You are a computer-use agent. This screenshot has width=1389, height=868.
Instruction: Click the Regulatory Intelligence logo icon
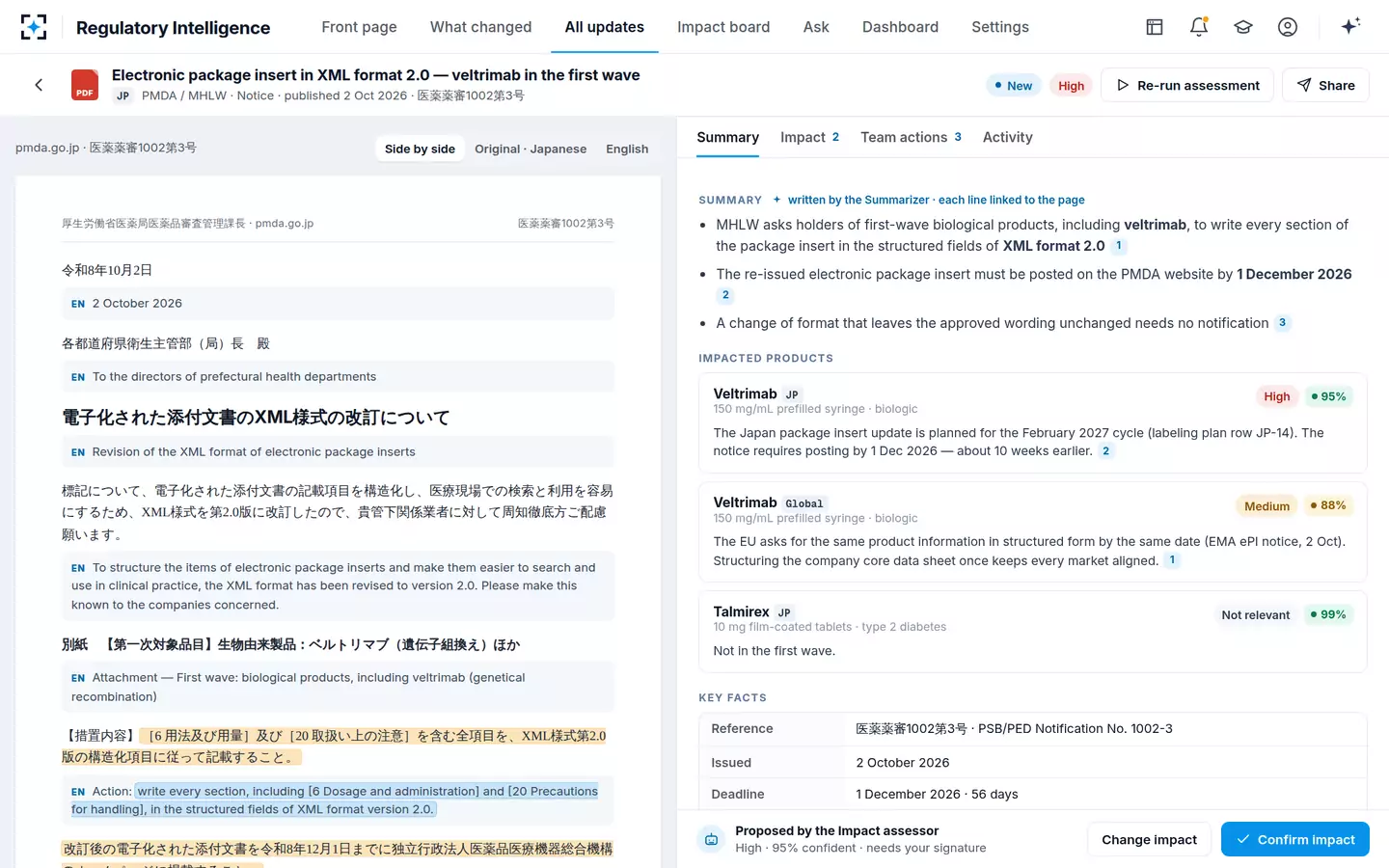pyautogui.click(x=34, y=27)
